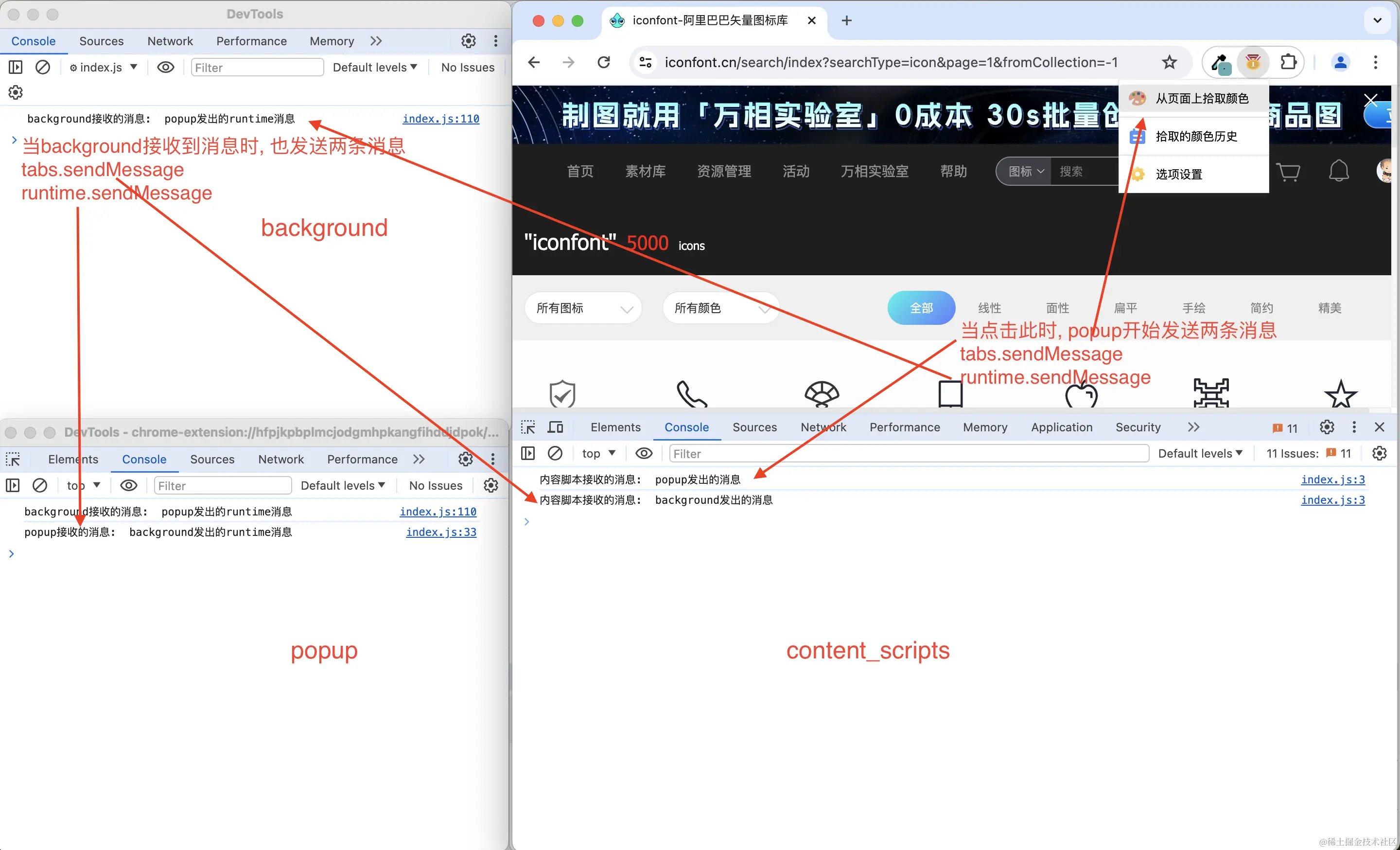Screen dimensions: 1400x850
Task: Select 线性 style filter
Action: 989,308
